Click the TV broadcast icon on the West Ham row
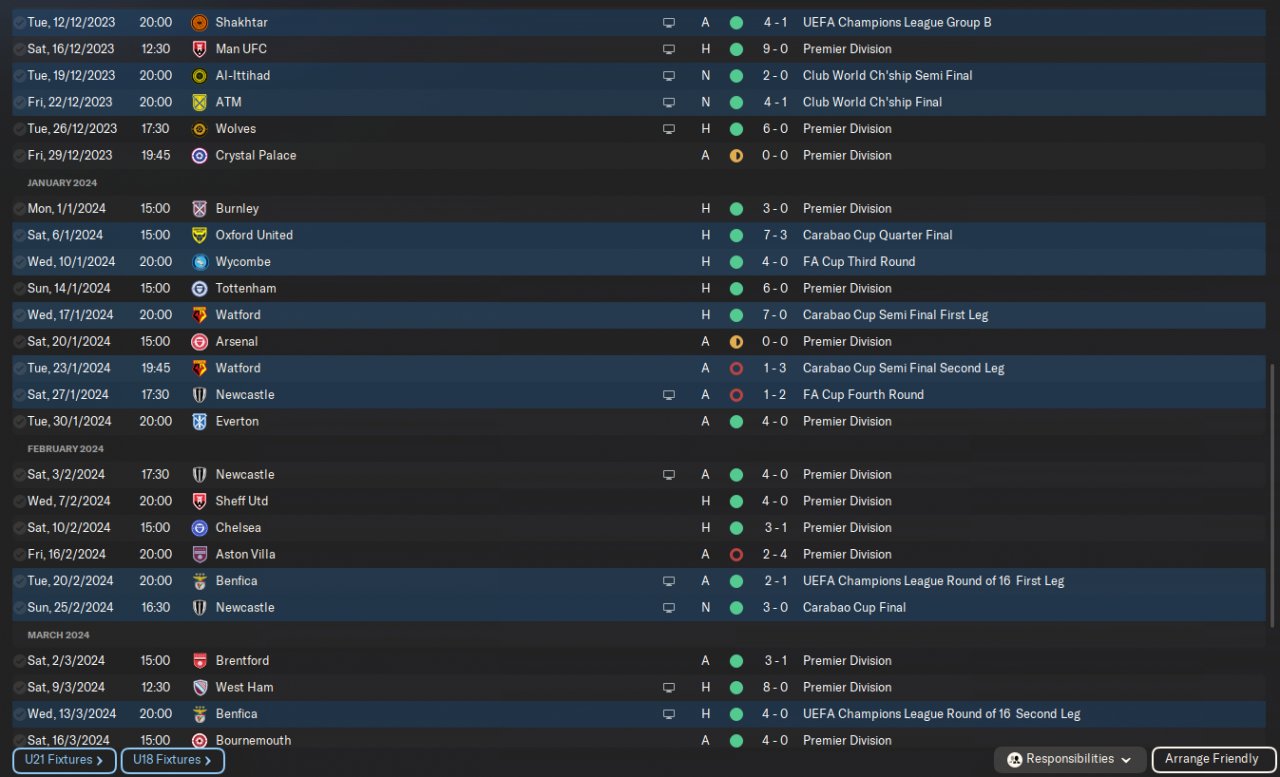1280x777 pixels. coord(669,688)
